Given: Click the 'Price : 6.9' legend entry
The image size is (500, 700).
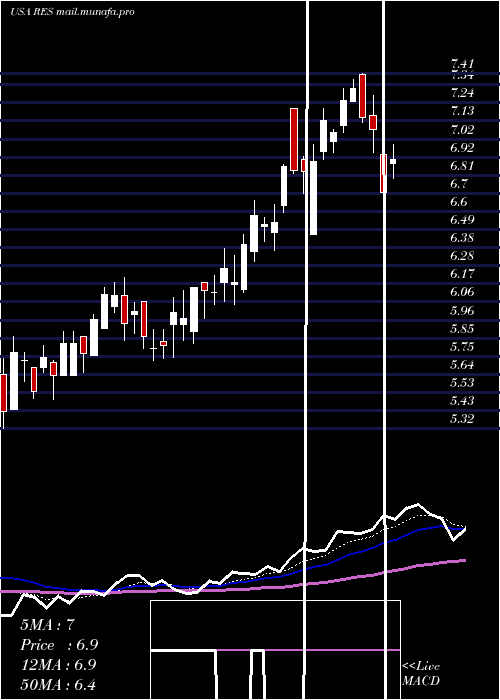Looking at the screenshot, I should tap(59, 645).
